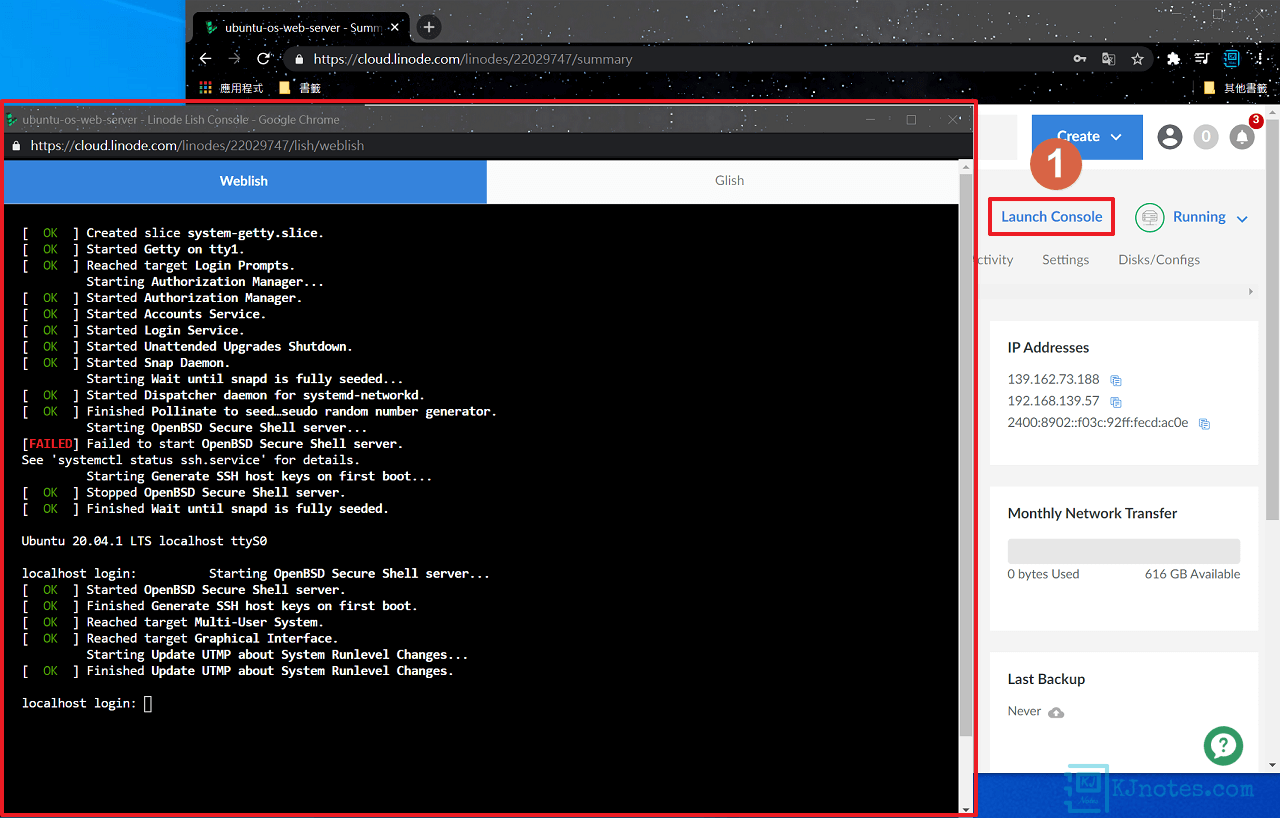Click the IP Addresses heading
Image resolution: width=1280 pixels, height=818 pixels.
(1048, 348)
